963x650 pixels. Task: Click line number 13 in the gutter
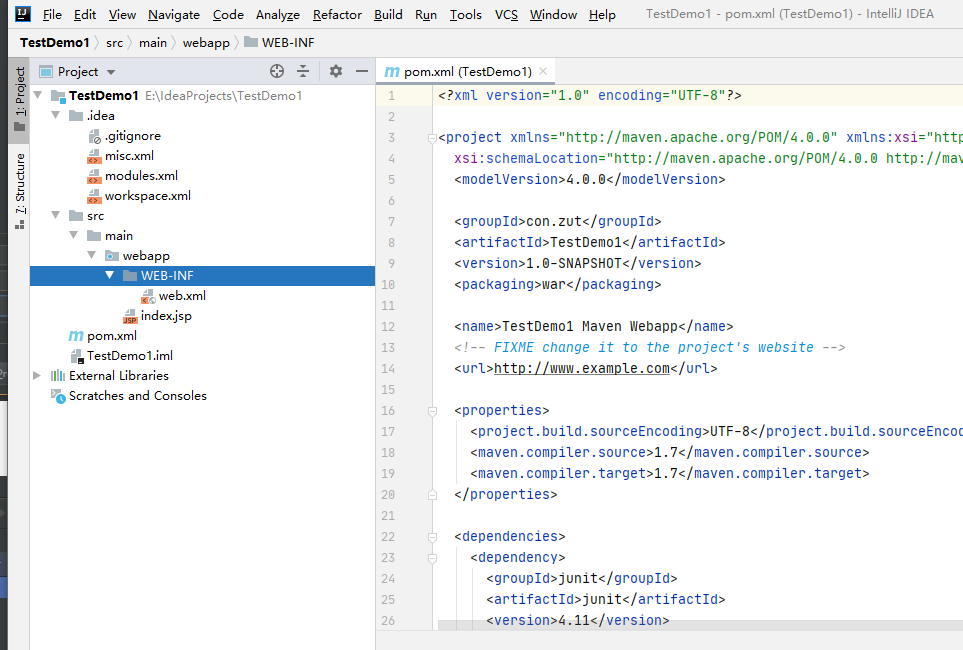(x=388, y=348)
